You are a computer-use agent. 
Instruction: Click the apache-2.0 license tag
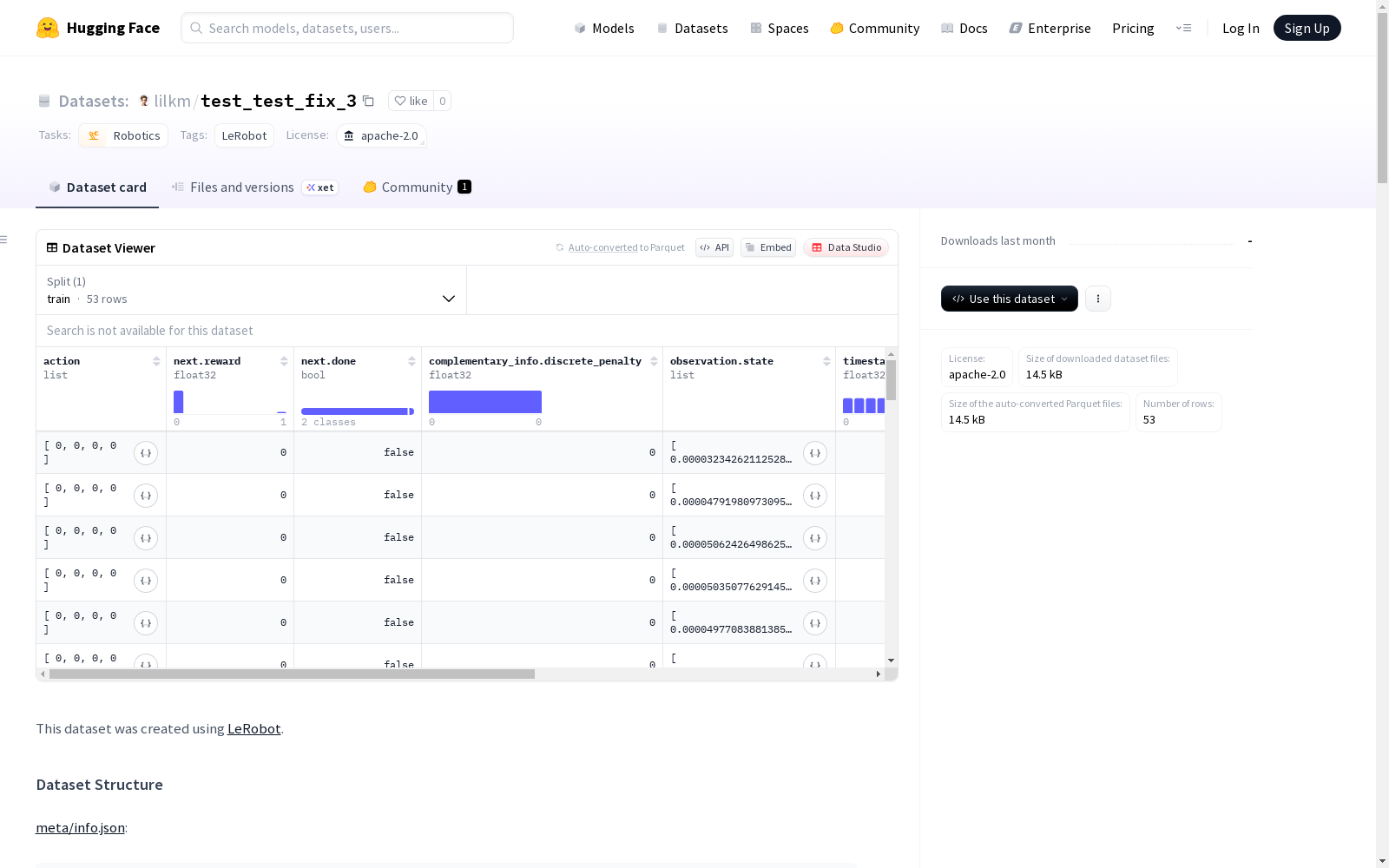click(x=381, y=135)
